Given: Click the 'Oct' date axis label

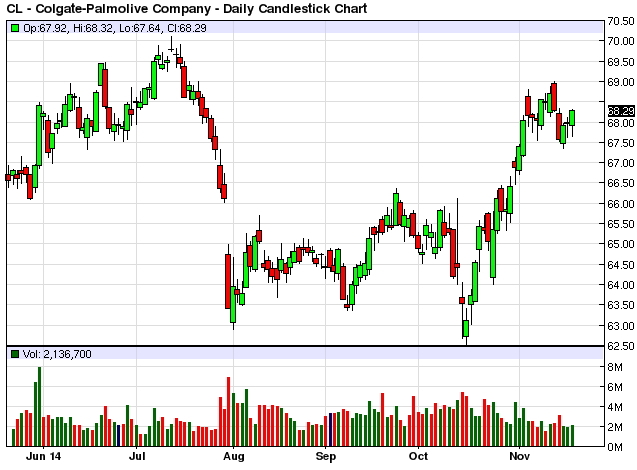Looking at the screenshot, I should [418, 456].
